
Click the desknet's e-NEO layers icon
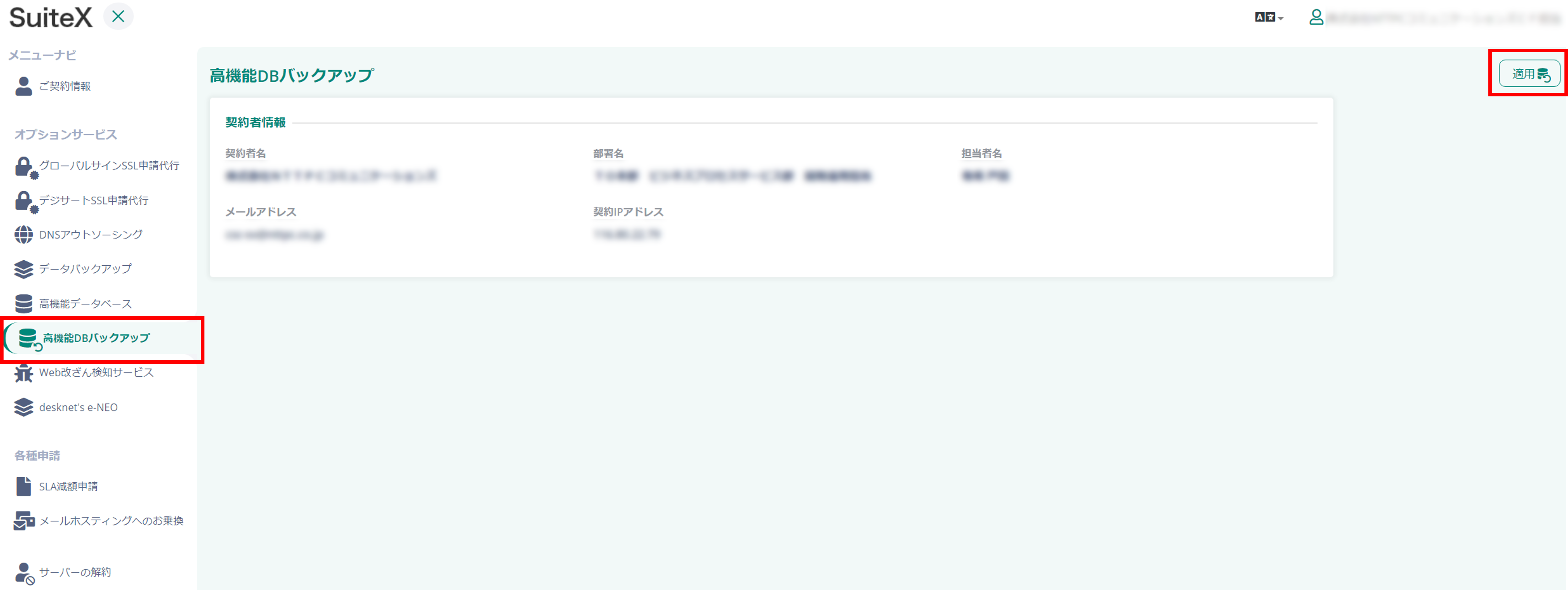pyautogui.click(x=24, y=407)
